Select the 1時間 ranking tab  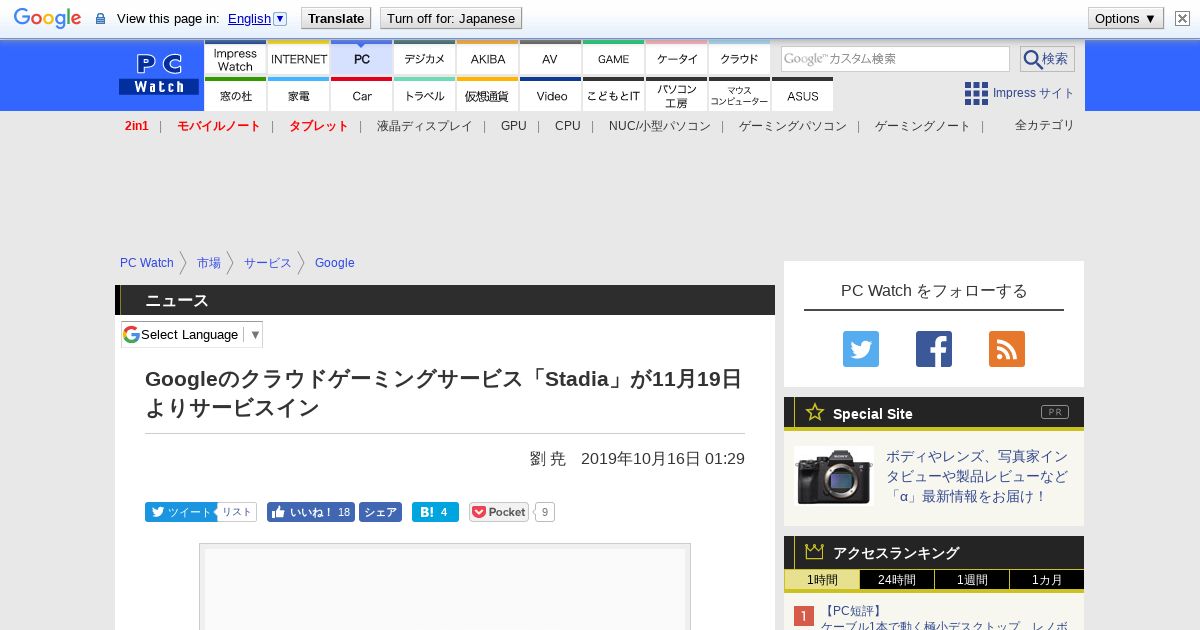[822, 580]
